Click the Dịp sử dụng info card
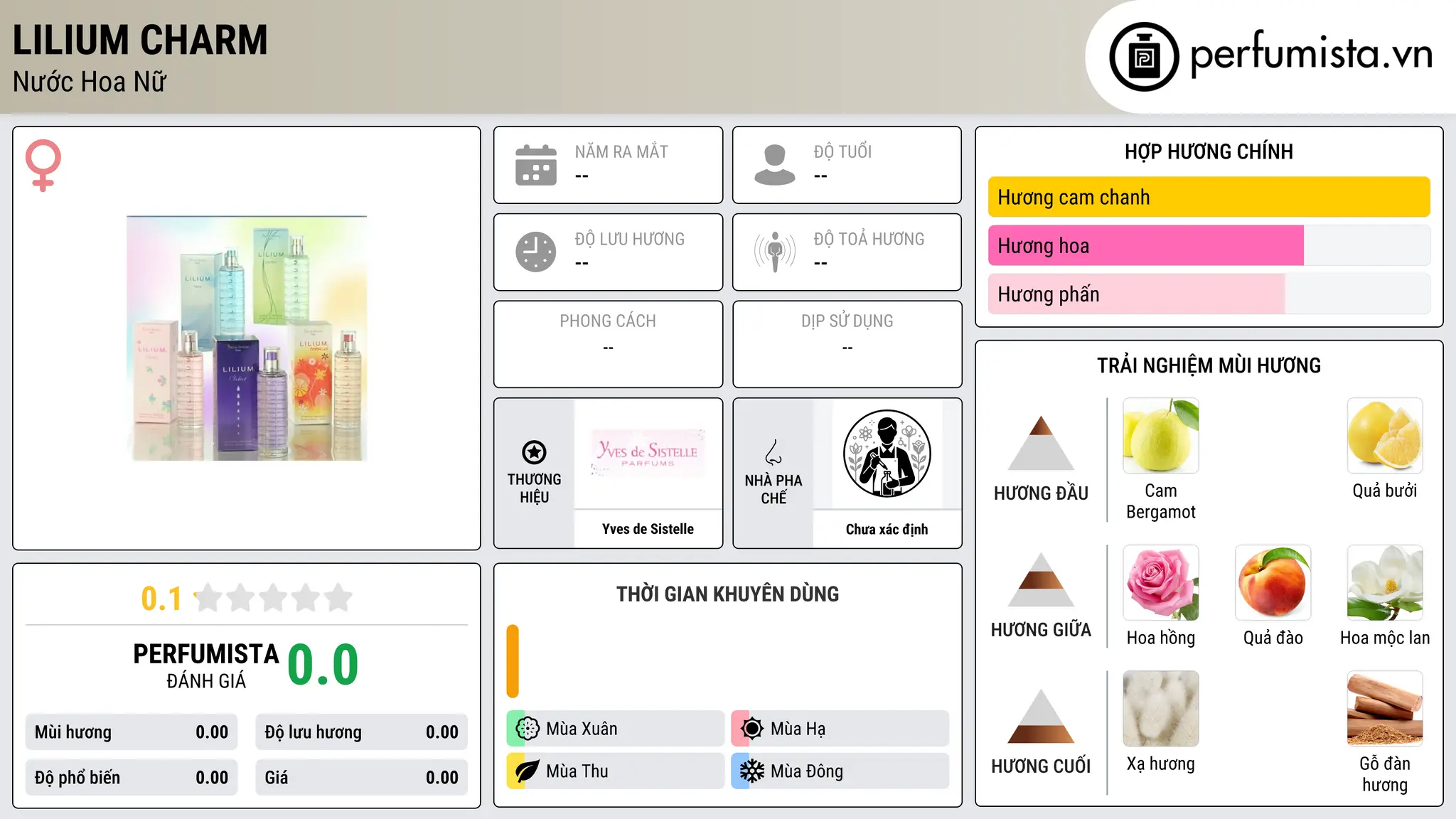Viewport: 1456px width, 819px height. [x=847, y=344]
